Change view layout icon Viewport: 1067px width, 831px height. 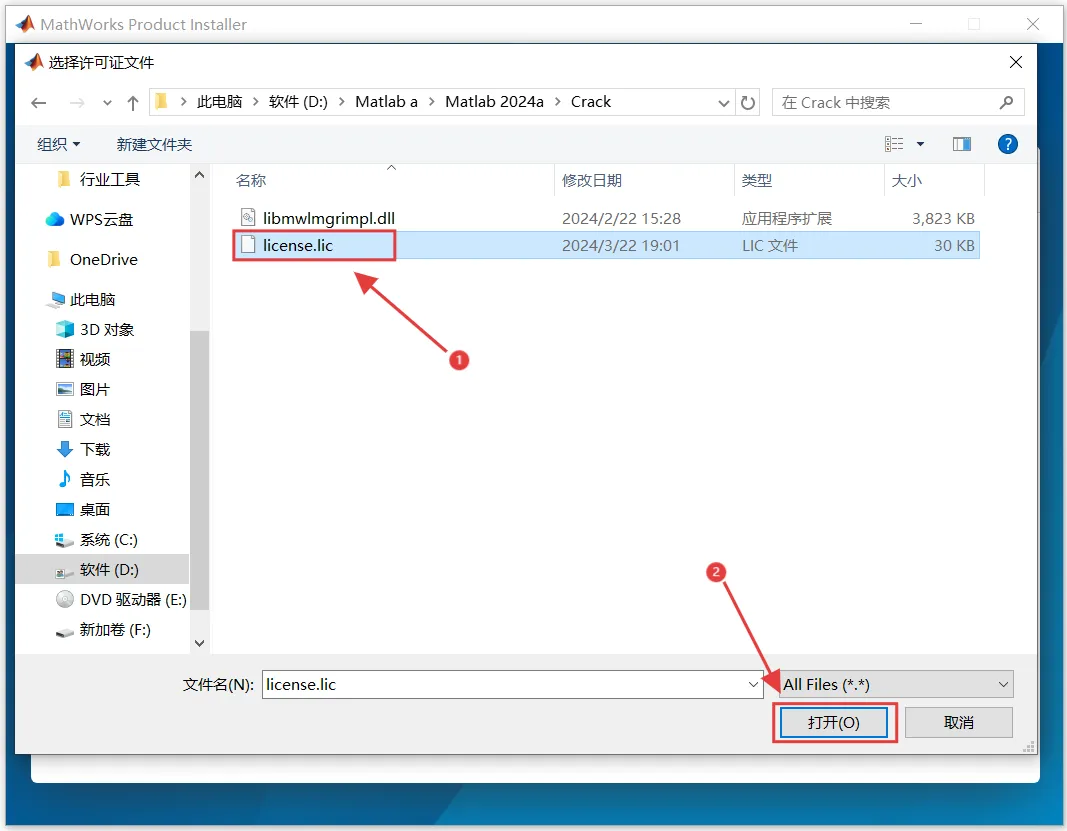894,144
